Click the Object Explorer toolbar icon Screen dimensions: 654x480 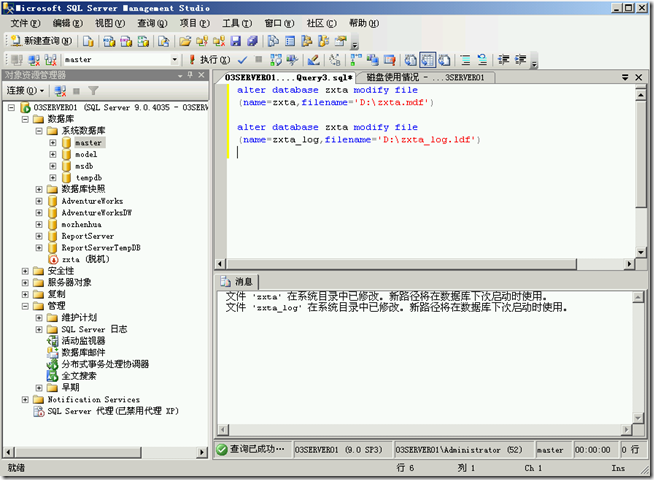[x=307, y=41]
